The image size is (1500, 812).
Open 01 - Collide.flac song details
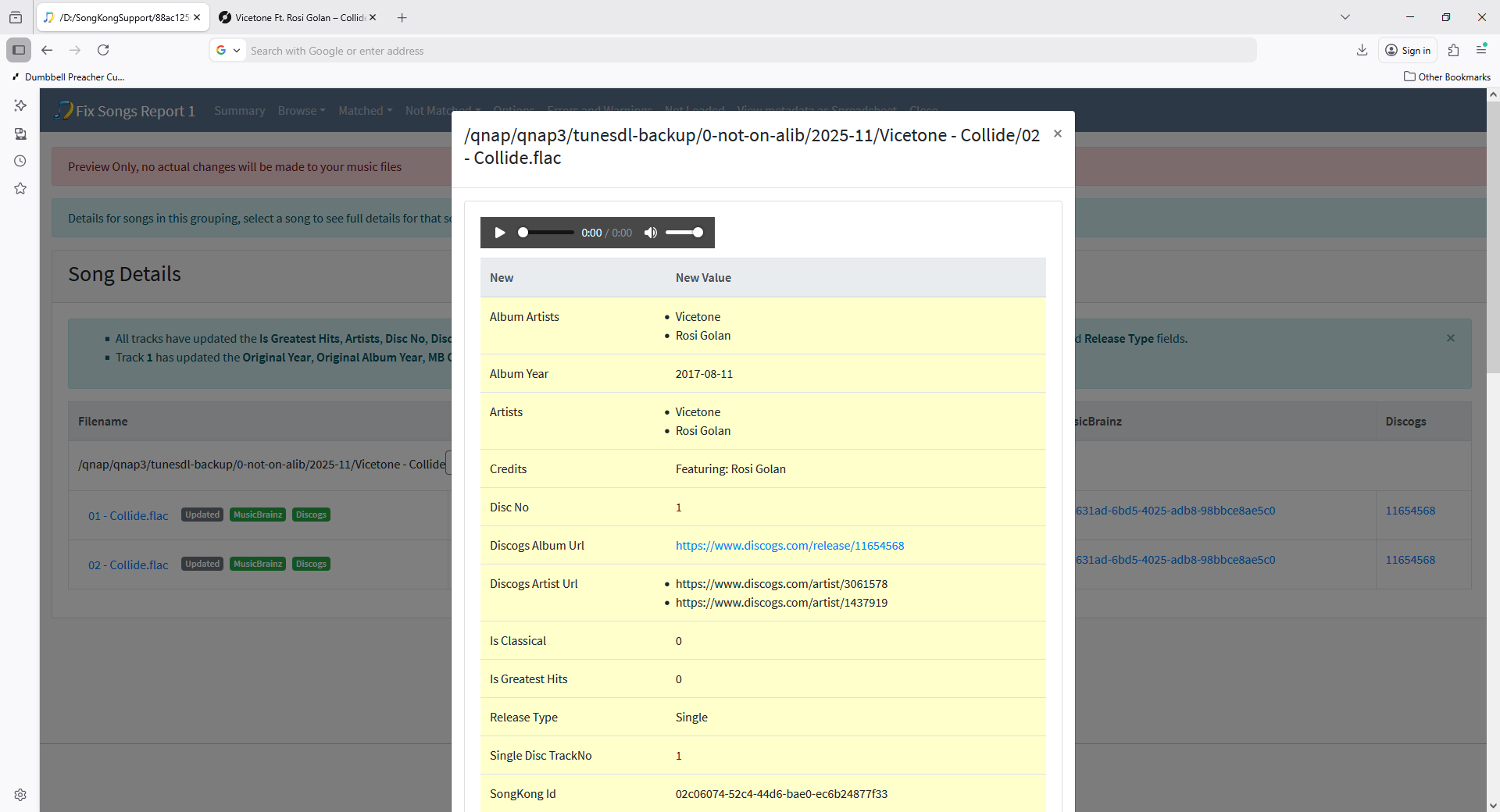[128, 515]
